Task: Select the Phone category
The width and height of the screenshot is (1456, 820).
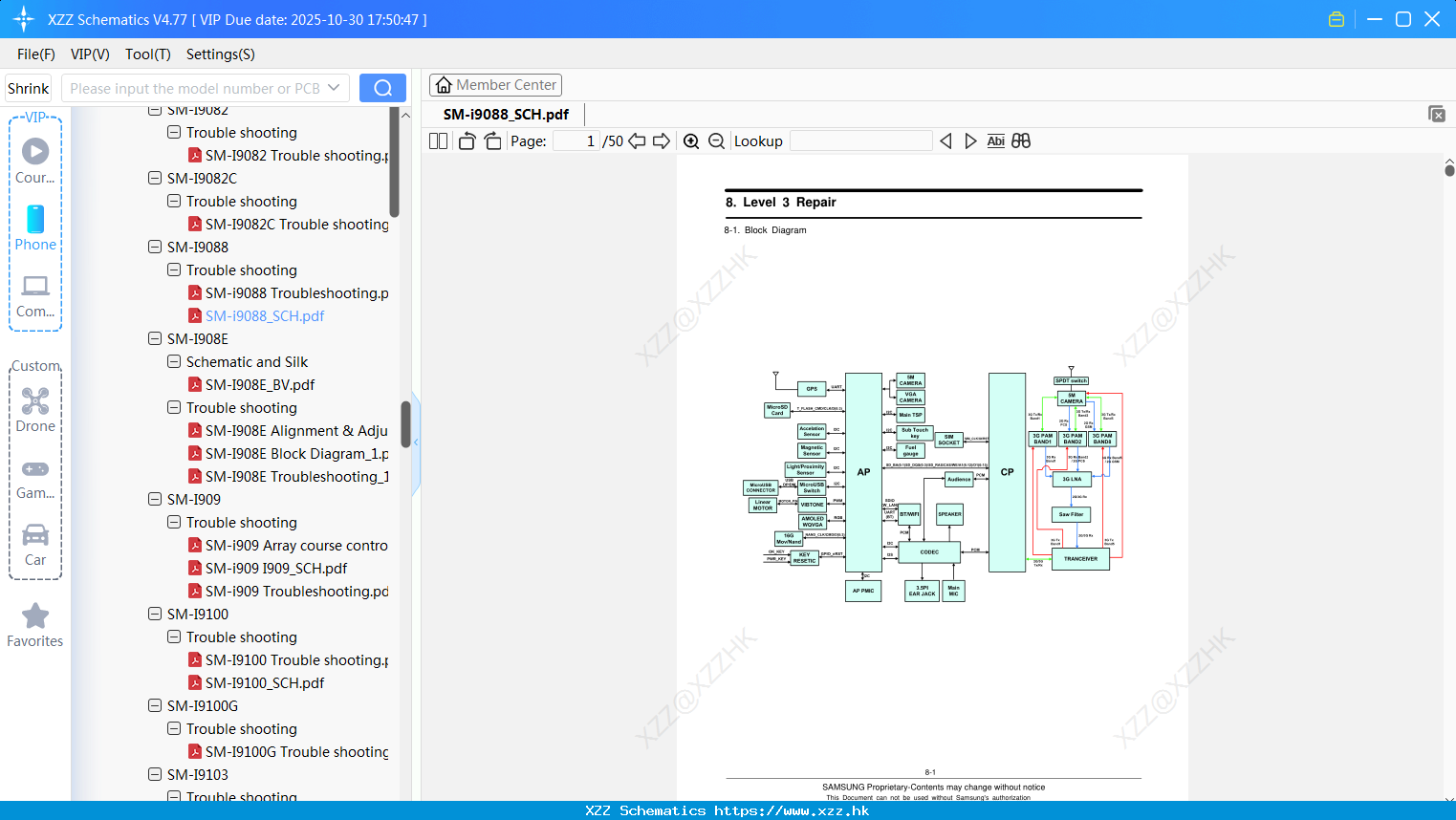Action: click(35, 227)
